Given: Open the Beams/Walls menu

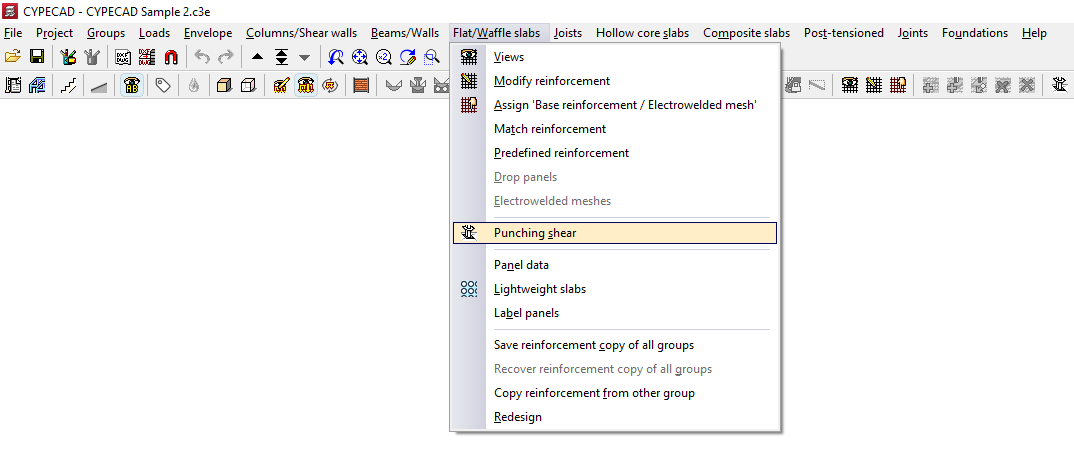Looking at the screenshot, I should pos(405,33).
